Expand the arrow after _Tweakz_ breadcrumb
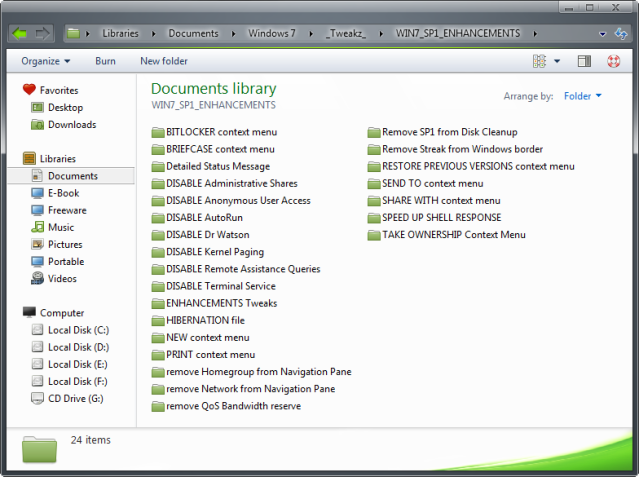This screenshot has width=639, height=477. (381, 34)
